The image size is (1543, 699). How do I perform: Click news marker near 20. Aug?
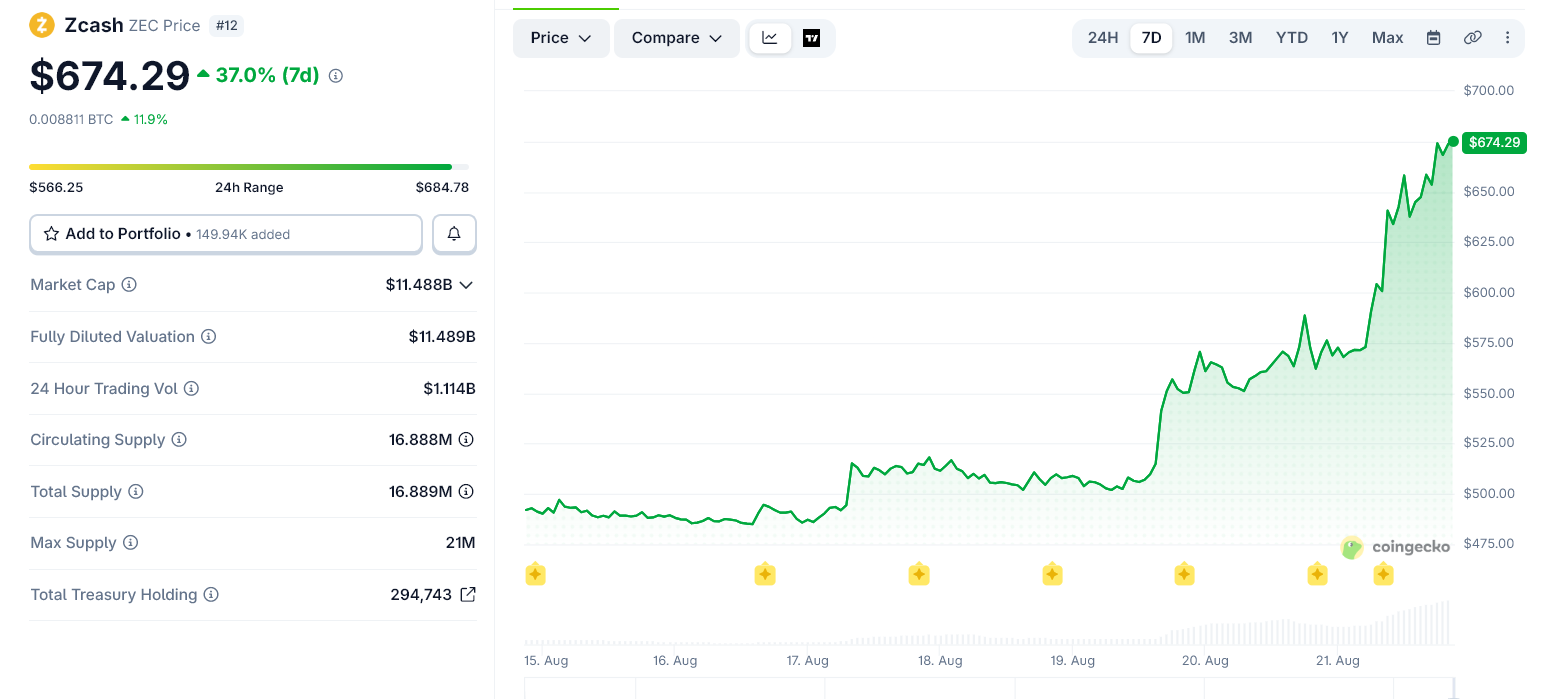1184,575
